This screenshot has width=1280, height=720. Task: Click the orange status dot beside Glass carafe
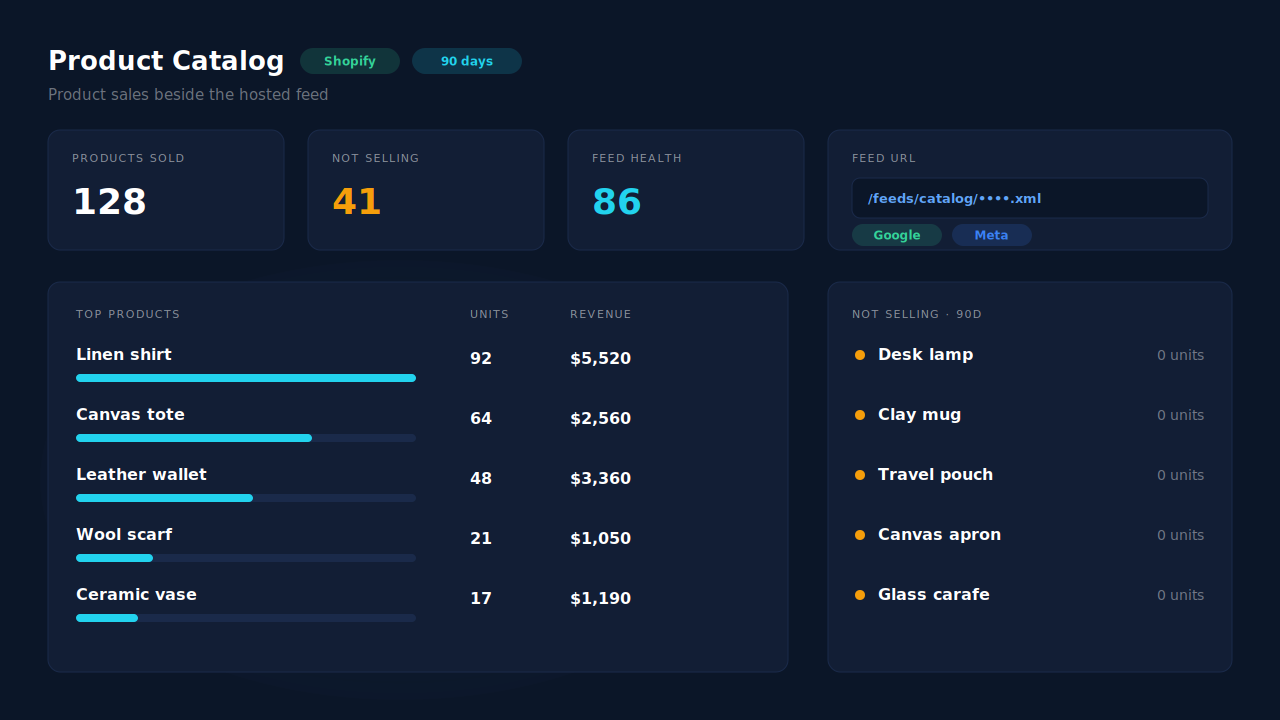(860, 595)
